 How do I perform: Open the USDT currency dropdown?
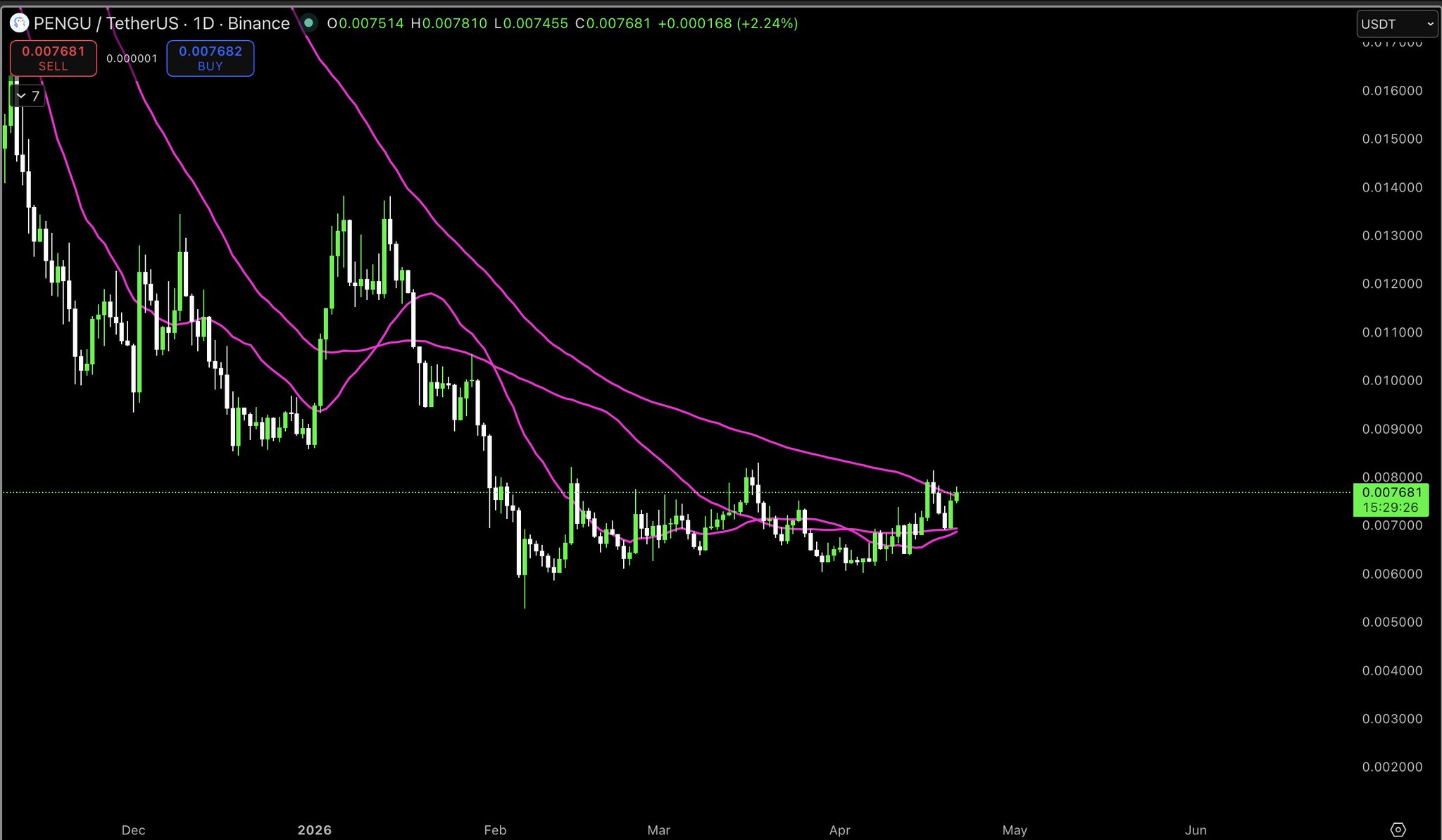click(x=1397, y=24)
